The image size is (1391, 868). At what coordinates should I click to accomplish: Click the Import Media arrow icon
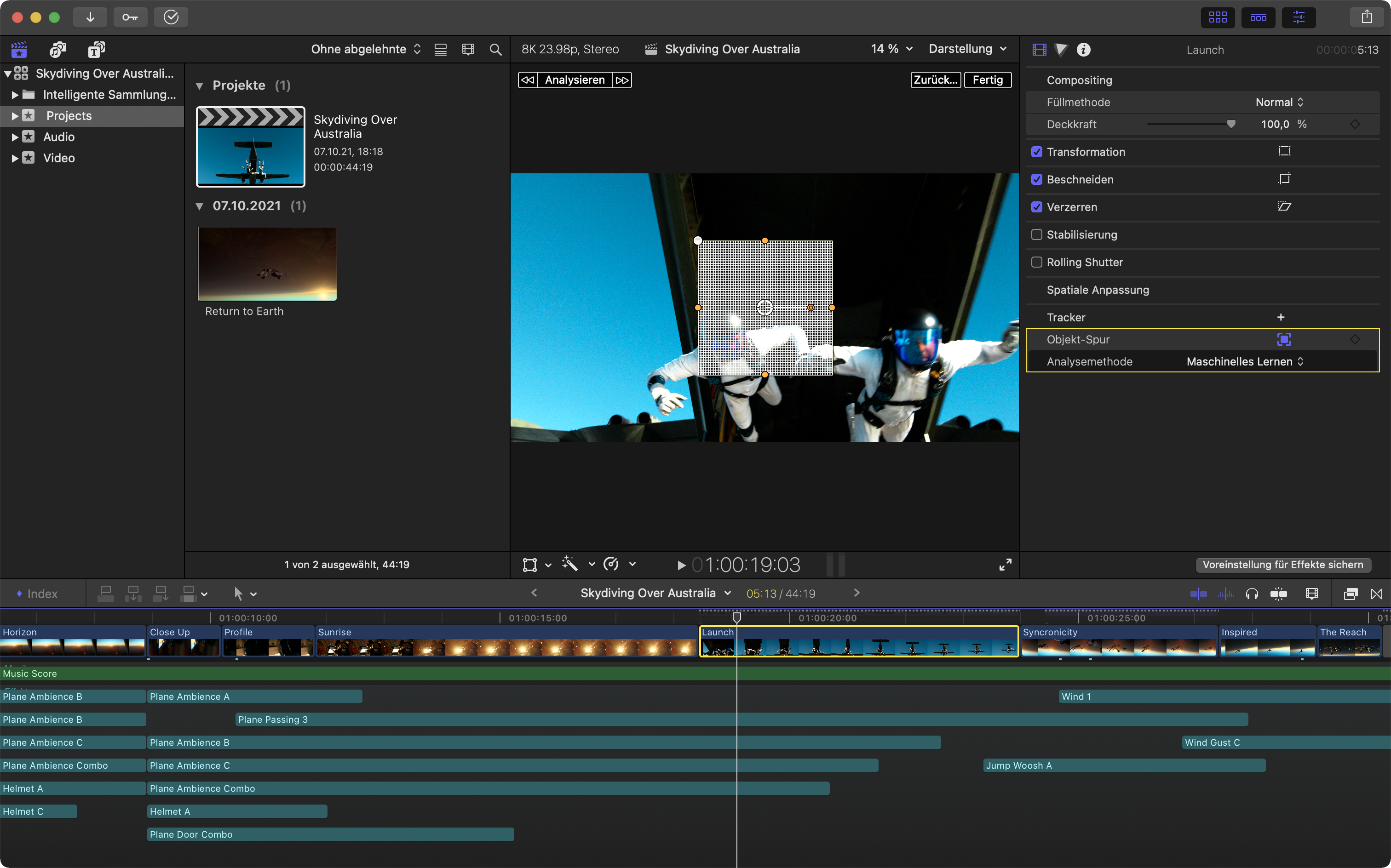coord(90,17)
